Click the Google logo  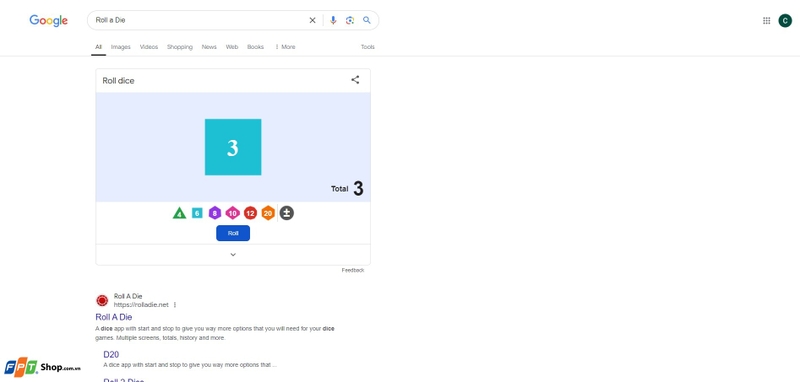pos(48,21)
